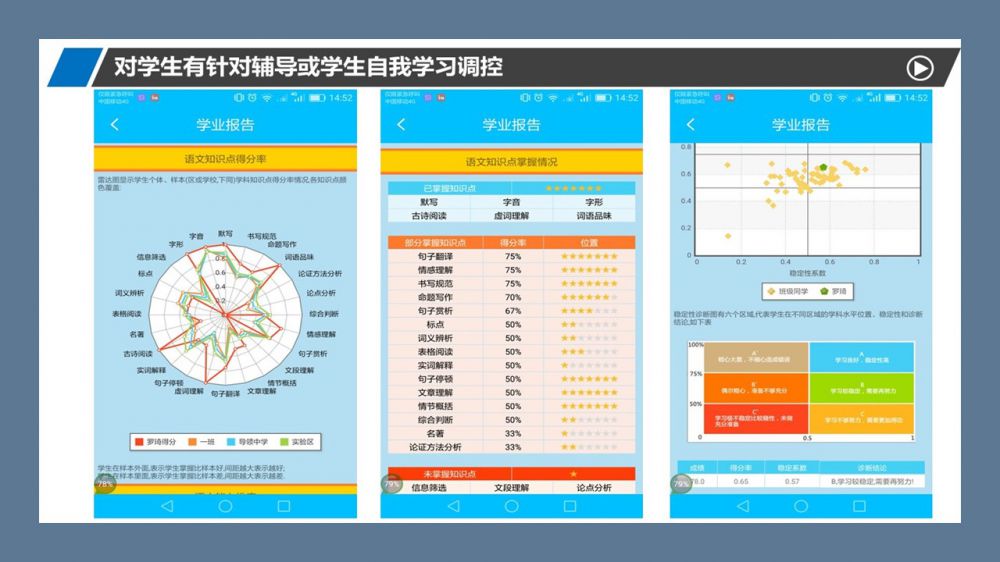The width and height of the screenshot is (1000, 562).
Task: Click 论证方法分析 row in the mastery table
Action: pos(435,447)
